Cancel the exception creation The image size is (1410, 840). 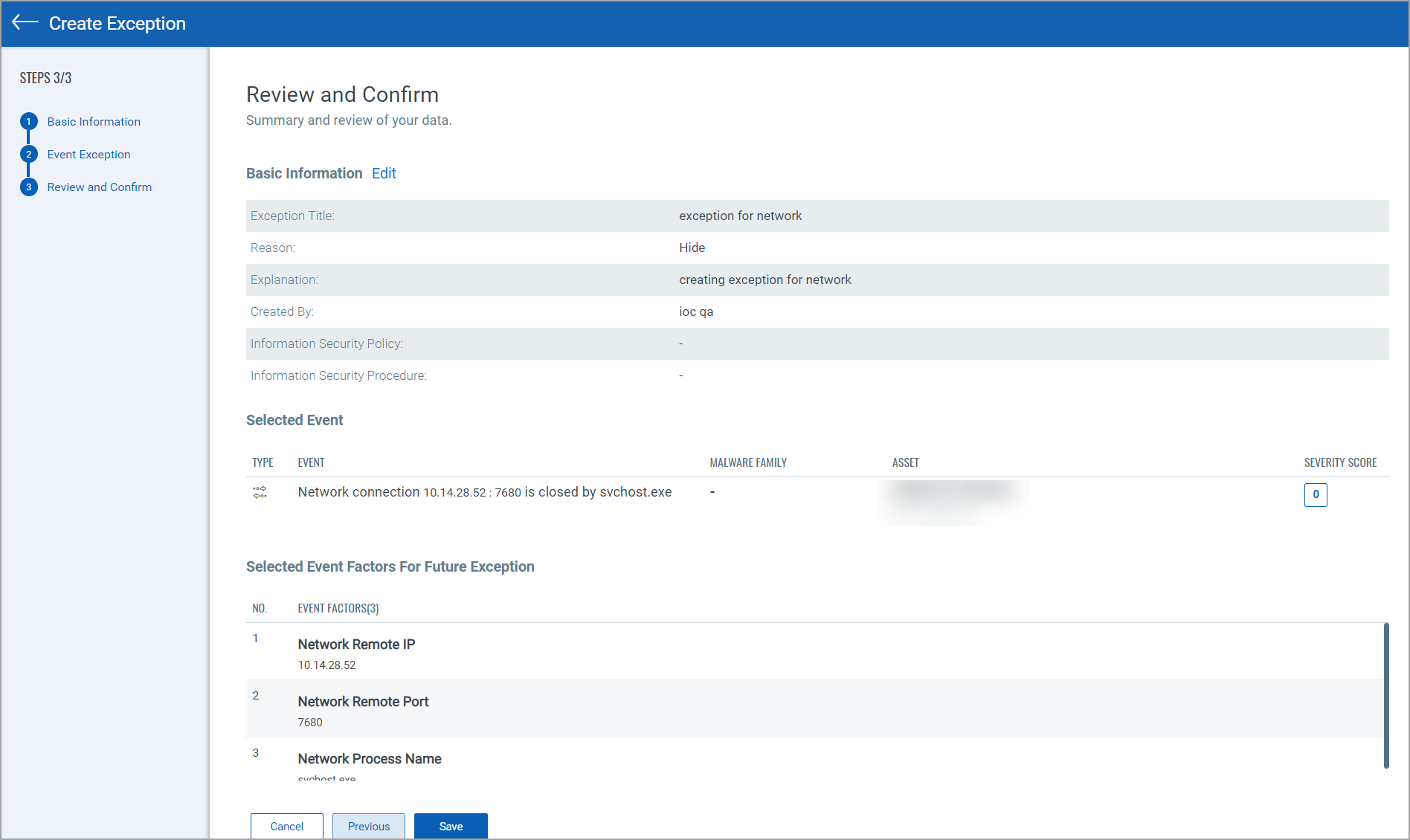point(287,826)
